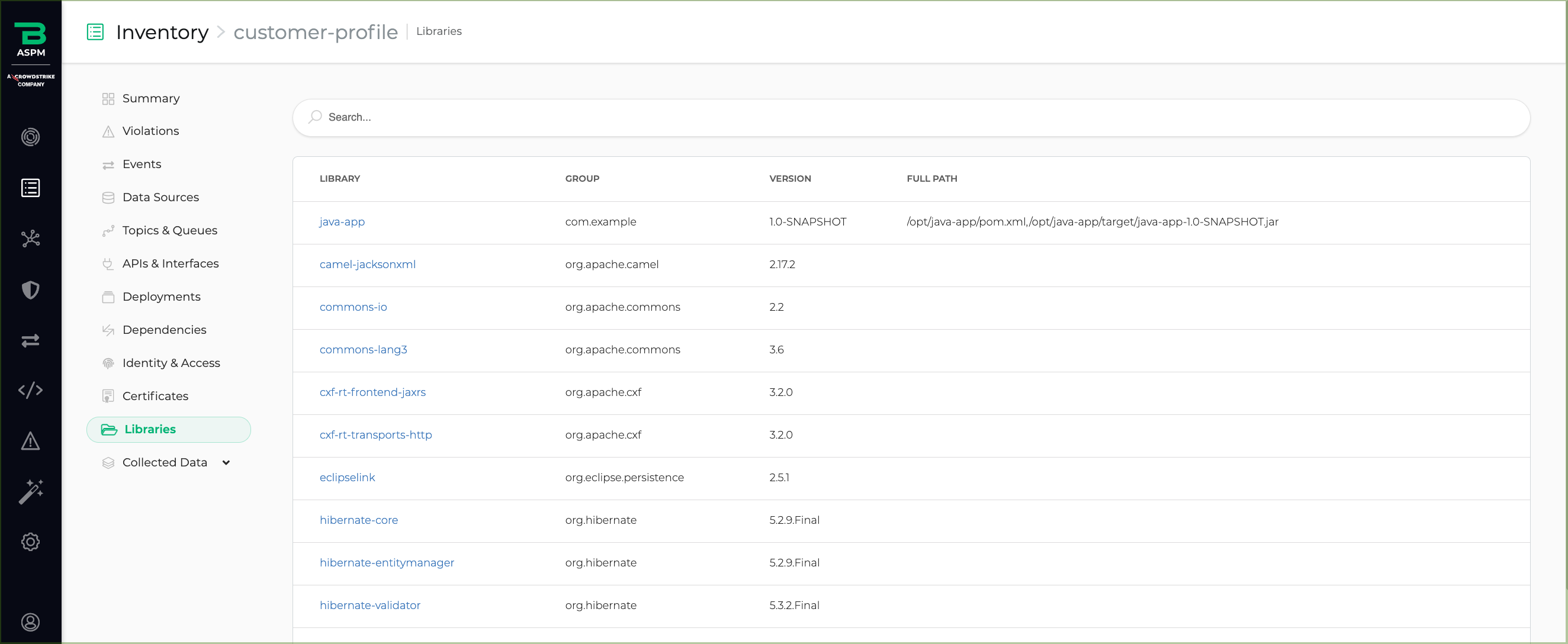The width and height of the screenshot is (1568, 644).
Task: Open the warning triangle icon in left rail
Action: coord(30,441)
